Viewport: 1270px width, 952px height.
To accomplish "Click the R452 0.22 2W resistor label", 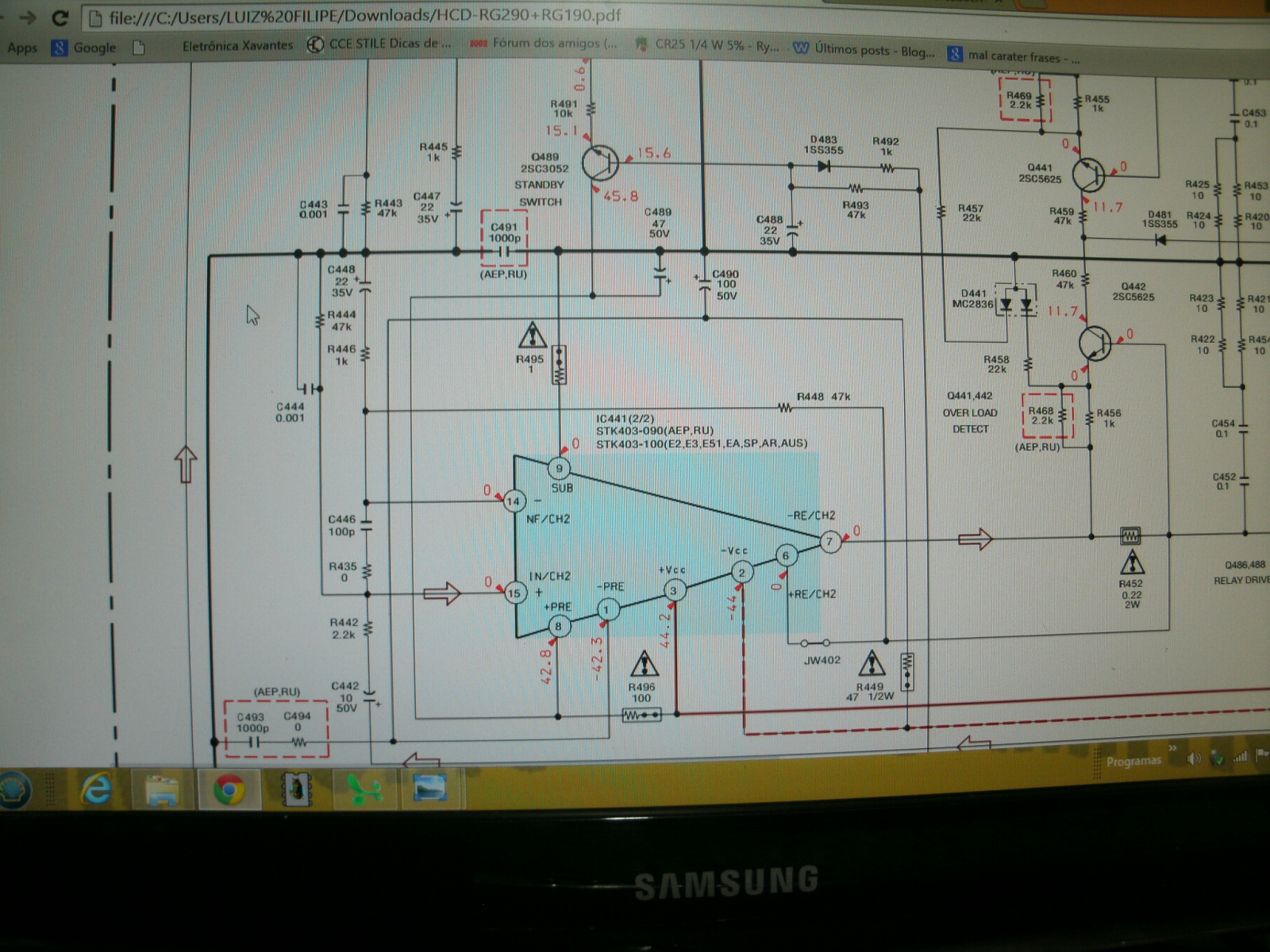I will tap(1132, 593).
